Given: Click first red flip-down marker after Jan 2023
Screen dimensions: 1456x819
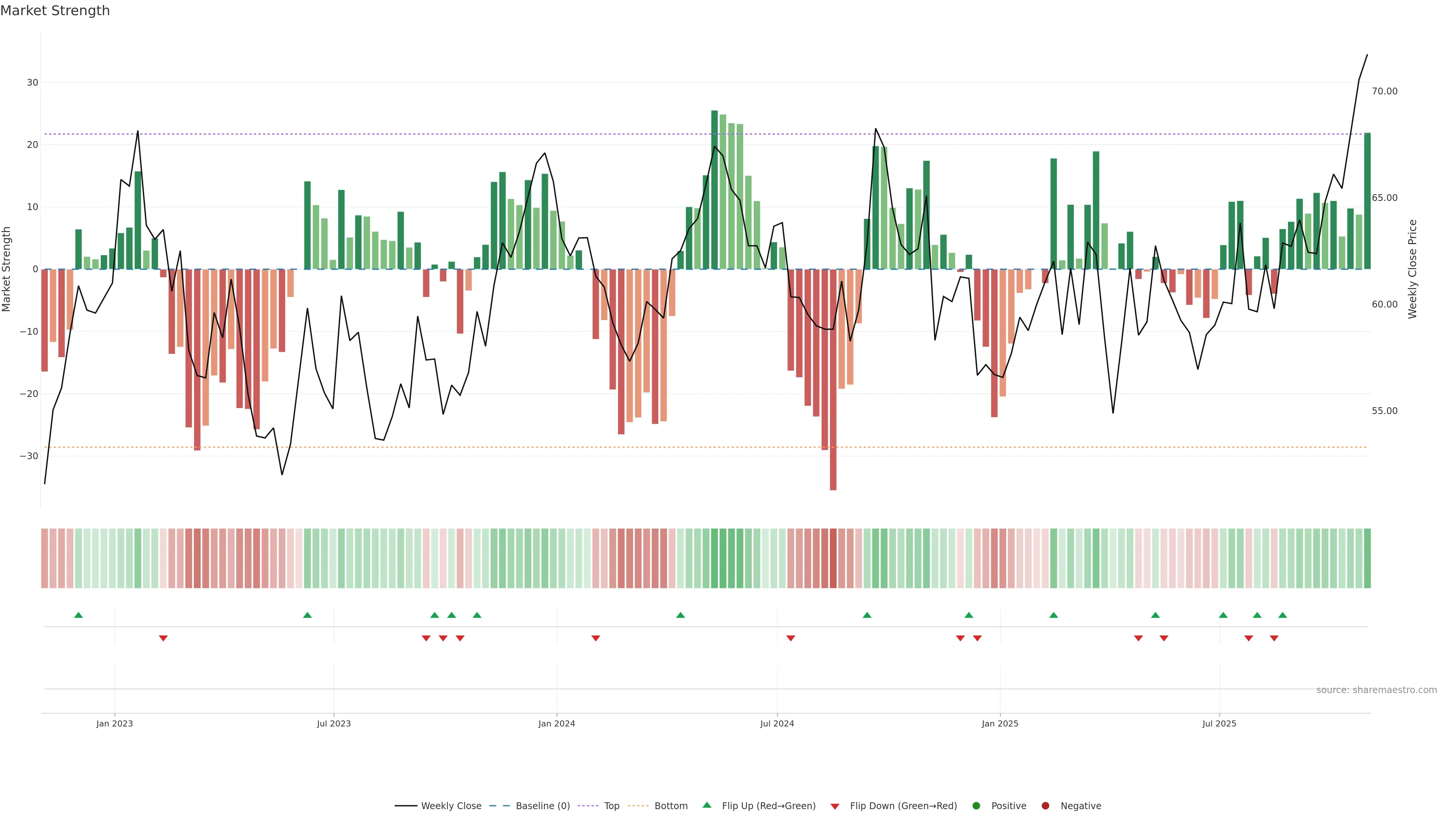Looking at the screenshot, I should click(x=163, y=638).
